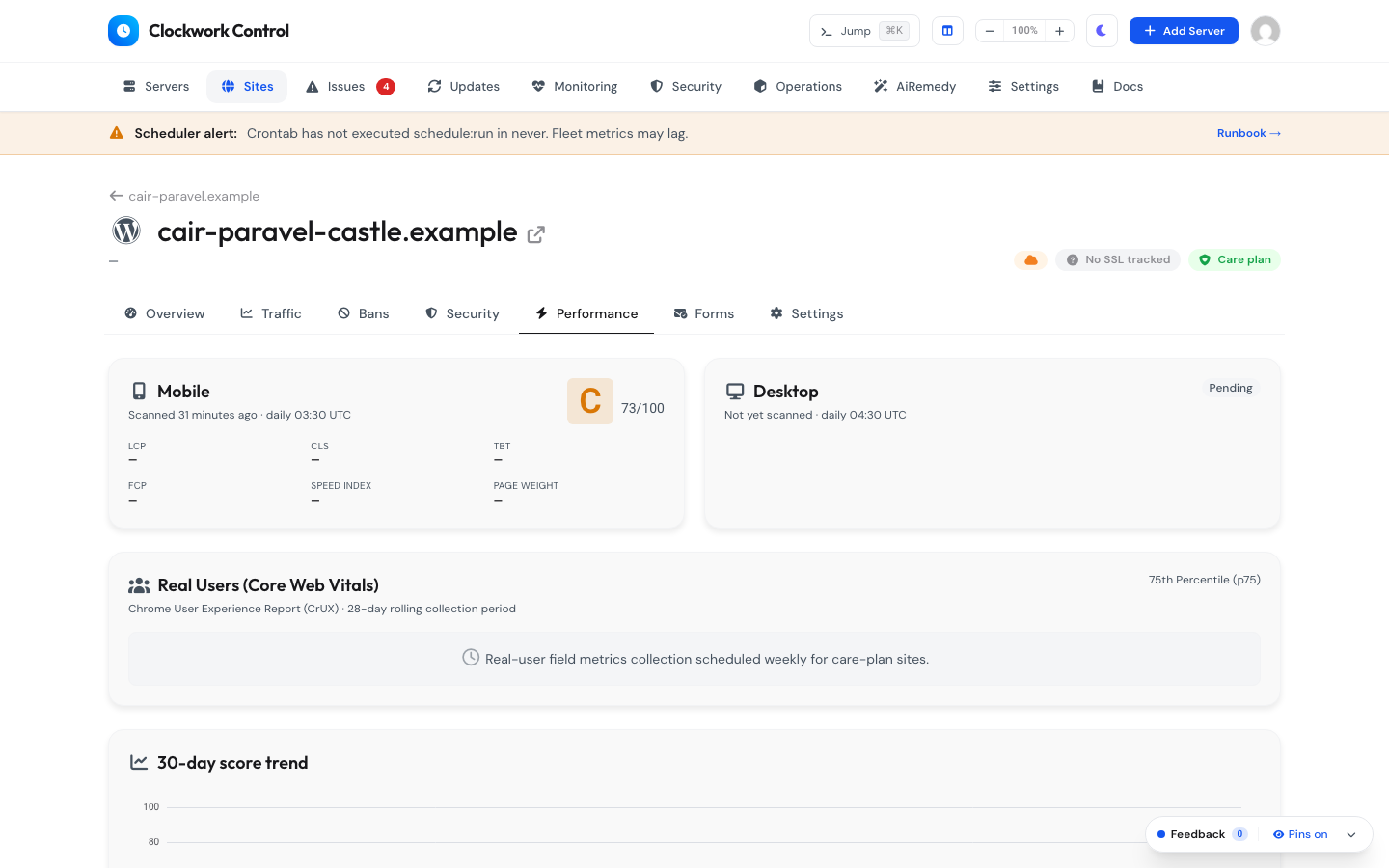Open the Operations section
This screenshot has height=868, width=1389.
pos(798,87)
